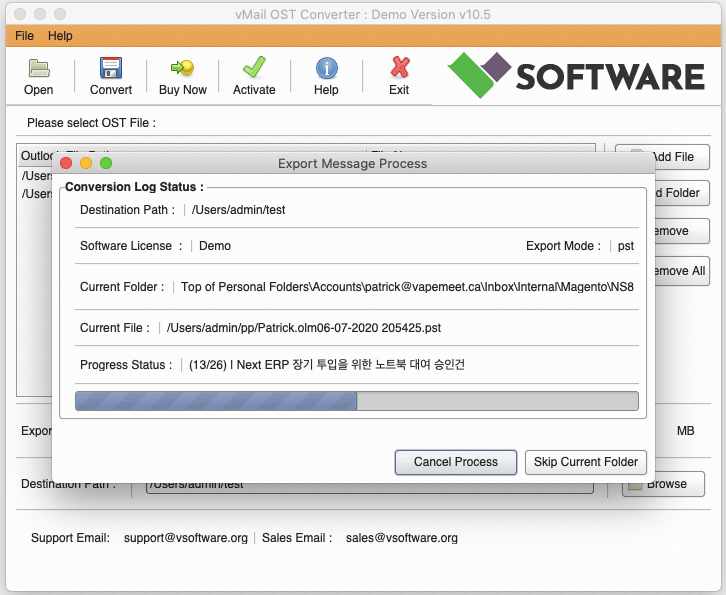The image size is (726, 595).
Task: Click the vSoftware logo image
Action: [x=576, y=75]
